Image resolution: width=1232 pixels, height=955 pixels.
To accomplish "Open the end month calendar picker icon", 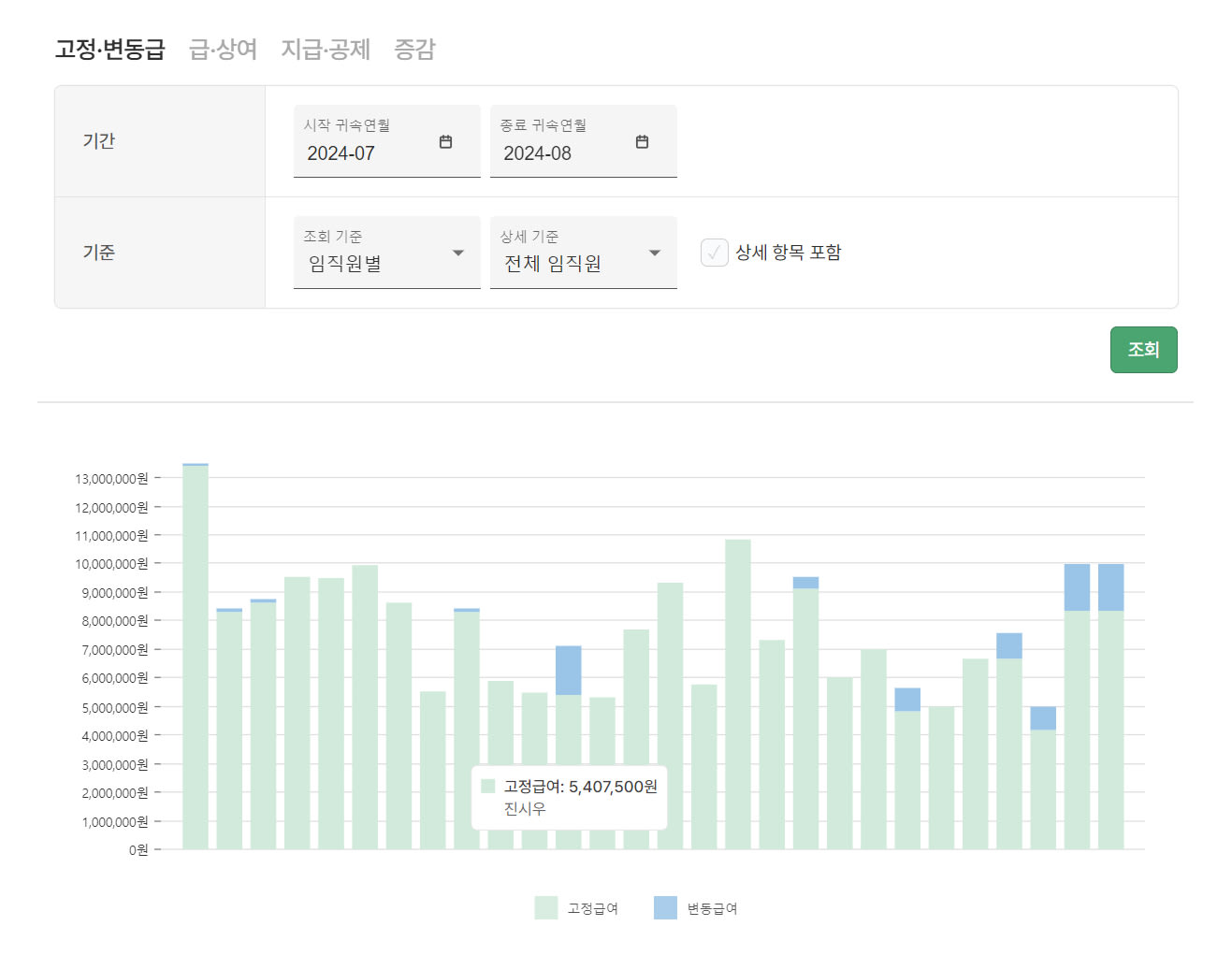I will pyautogui.click(x=642, y=142).
